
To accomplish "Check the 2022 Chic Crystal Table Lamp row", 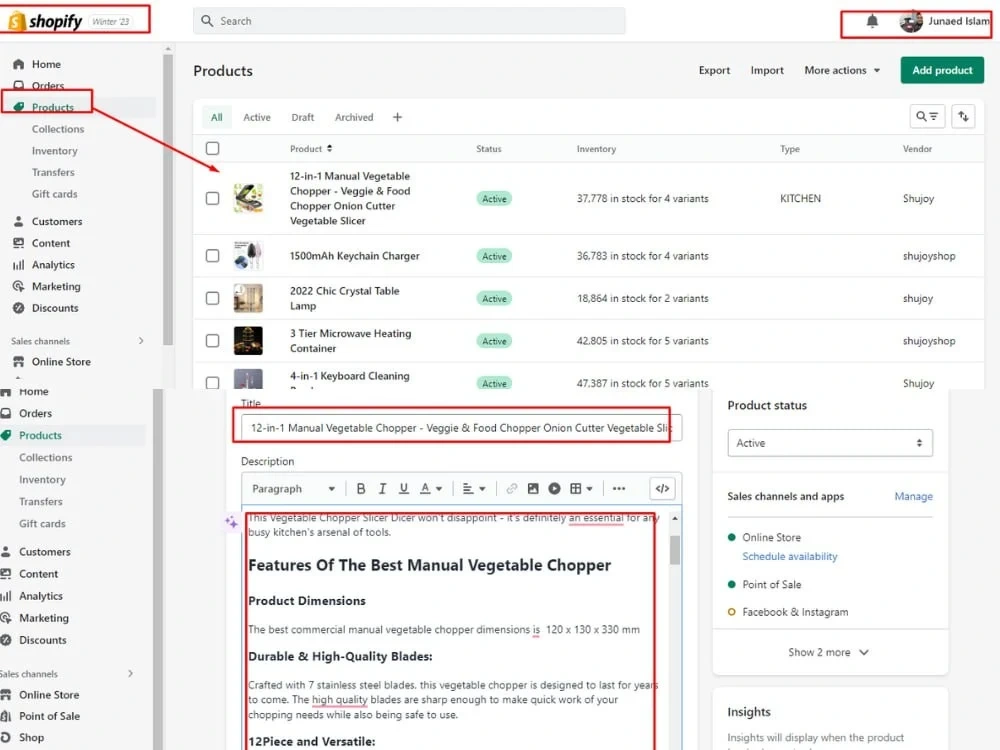I will 212,298.
